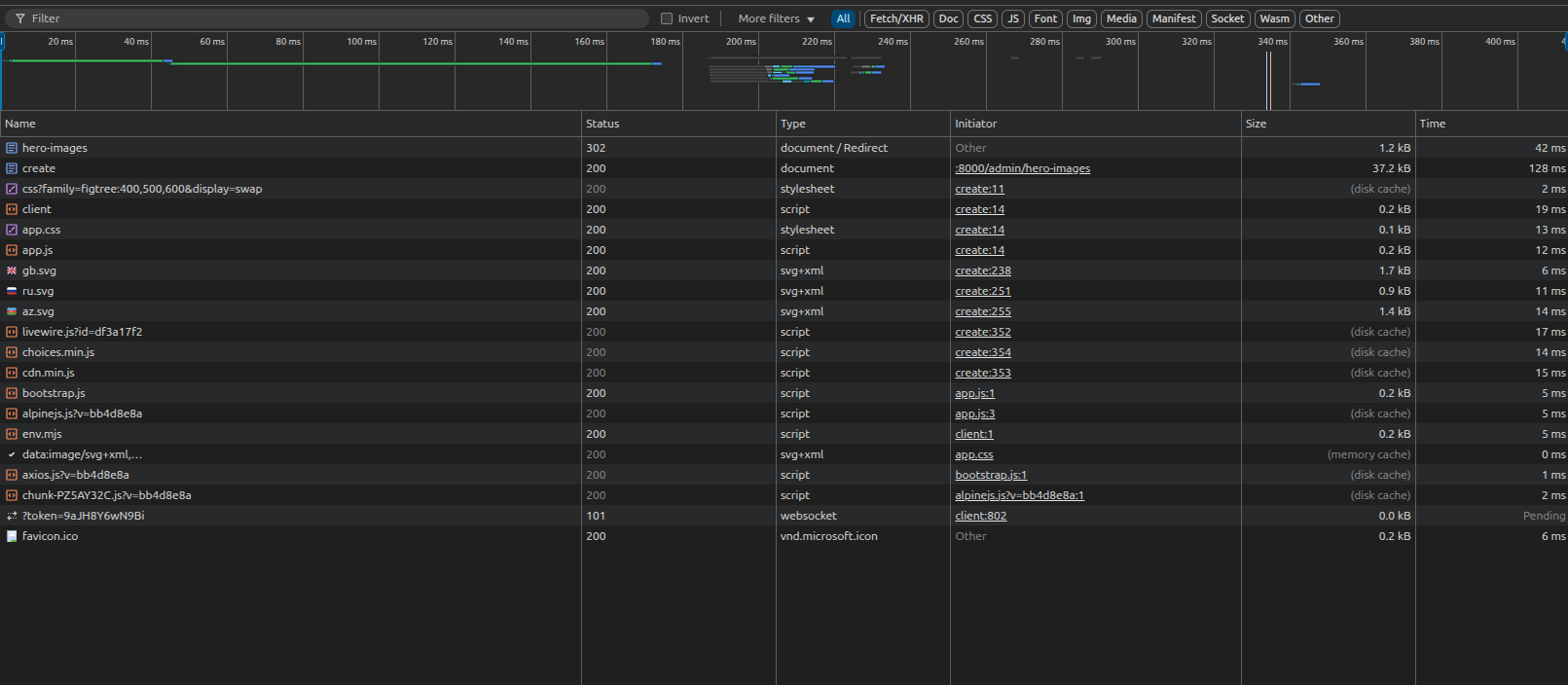Image resolution: width=1568 pixels, height=685 pixels.
Task: Type in the Filter text field
Action: click(x=331, y=18)
